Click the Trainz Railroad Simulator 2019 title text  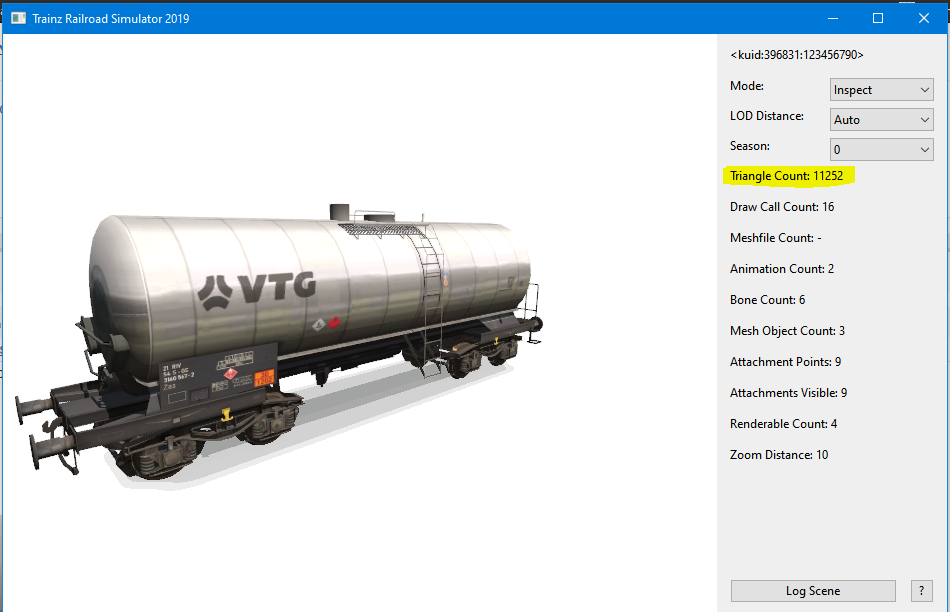(111, 19)
